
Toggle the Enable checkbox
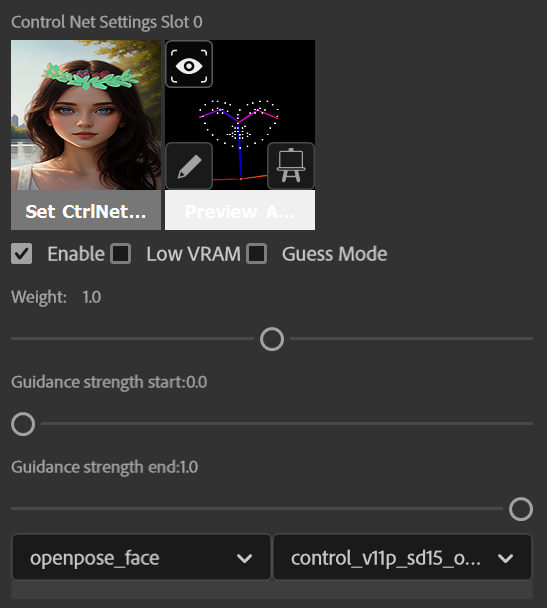21,254
